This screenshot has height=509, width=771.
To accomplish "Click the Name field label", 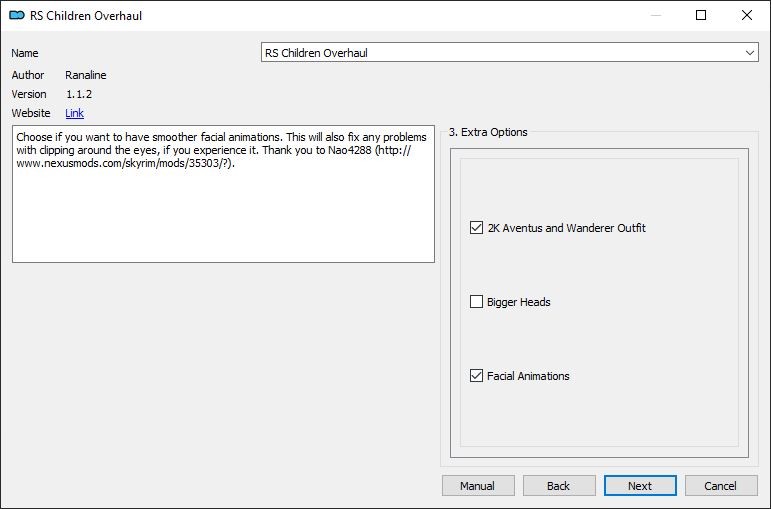I will click(25, 53).
